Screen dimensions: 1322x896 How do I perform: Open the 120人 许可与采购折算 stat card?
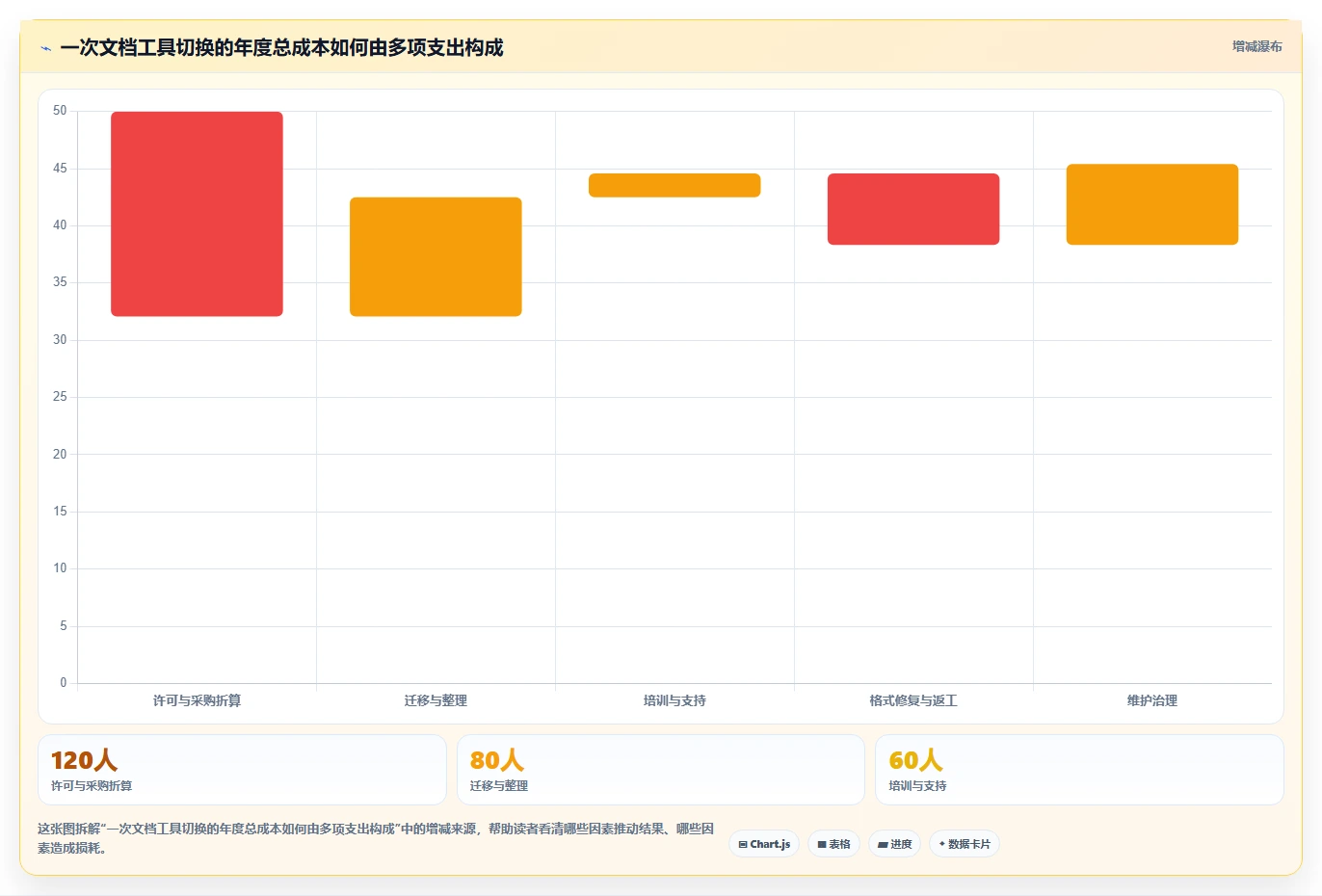(x=242, y=770)
